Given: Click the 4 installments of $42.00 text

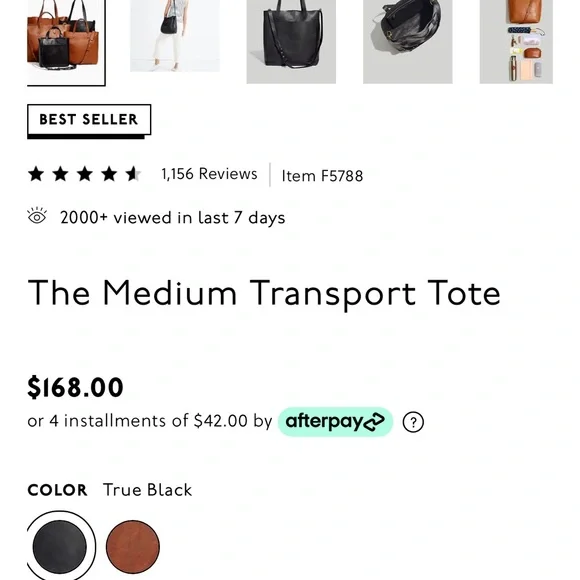Looking at the screenshot, I should tap(149, 421).
